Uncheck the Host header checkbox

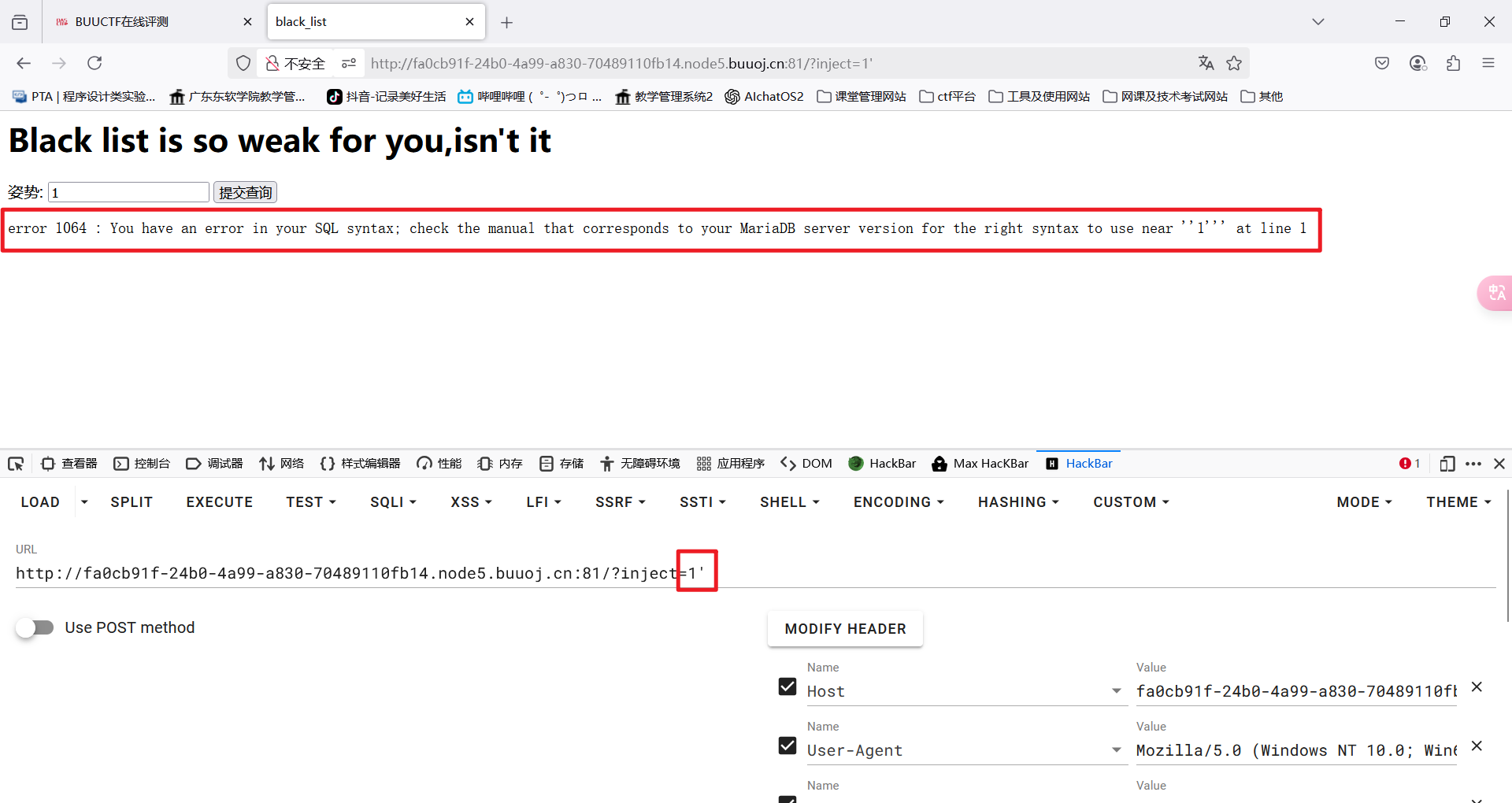(x=787, y=686)
